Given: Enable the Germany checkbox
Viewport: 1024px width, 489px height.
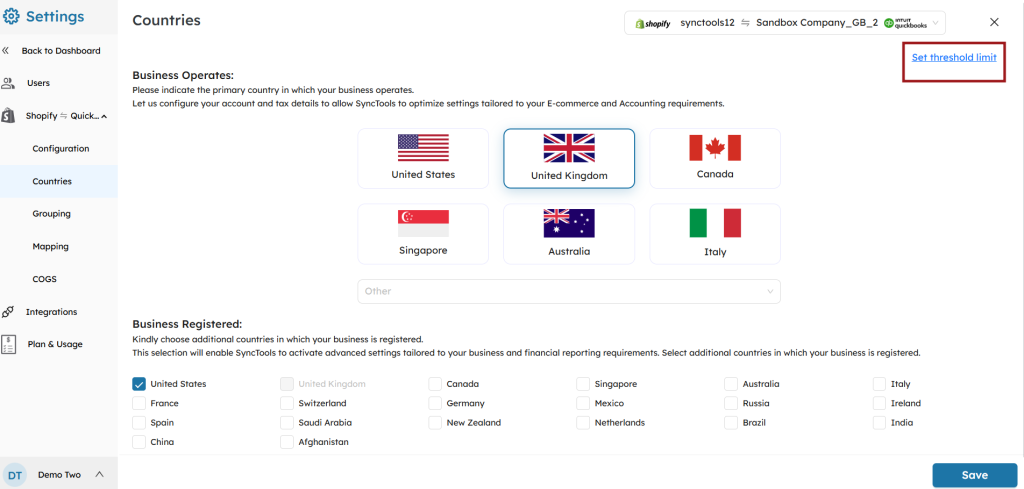Looking at the screenshot, I should click(435, 403).
